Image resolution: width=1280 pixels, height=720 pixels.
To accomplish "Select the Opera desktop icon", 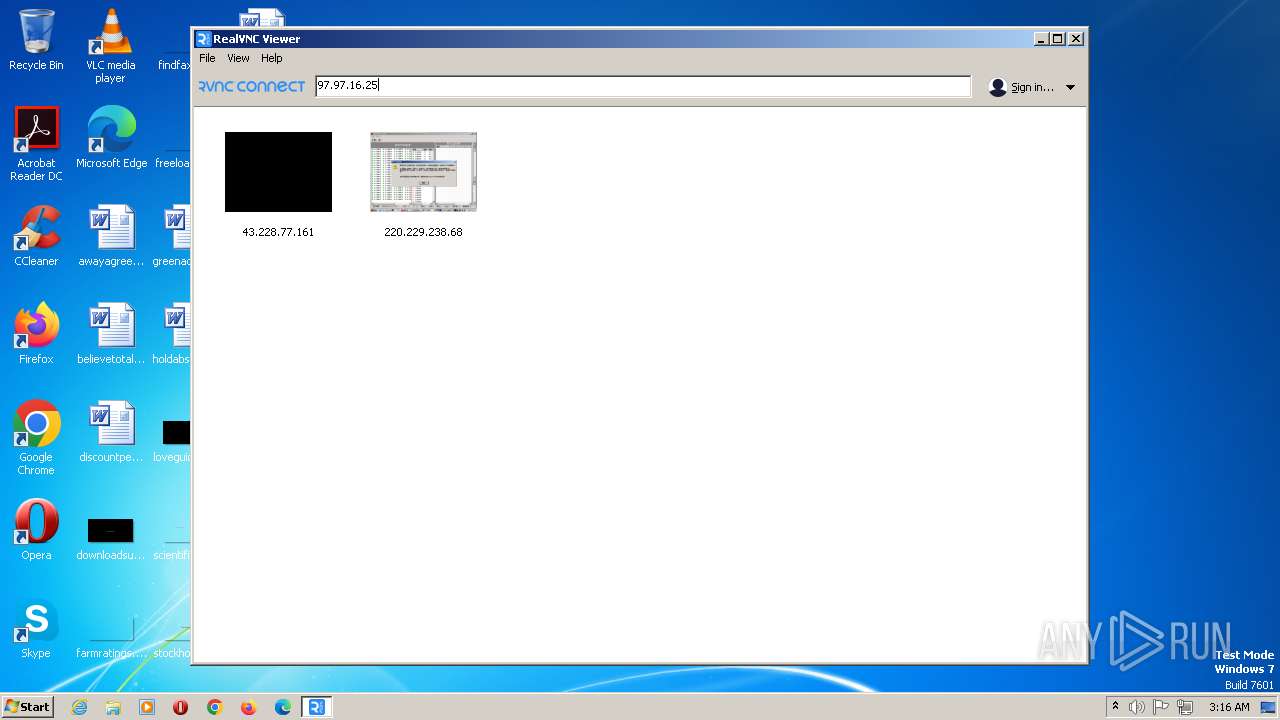I will click(36, 530).
